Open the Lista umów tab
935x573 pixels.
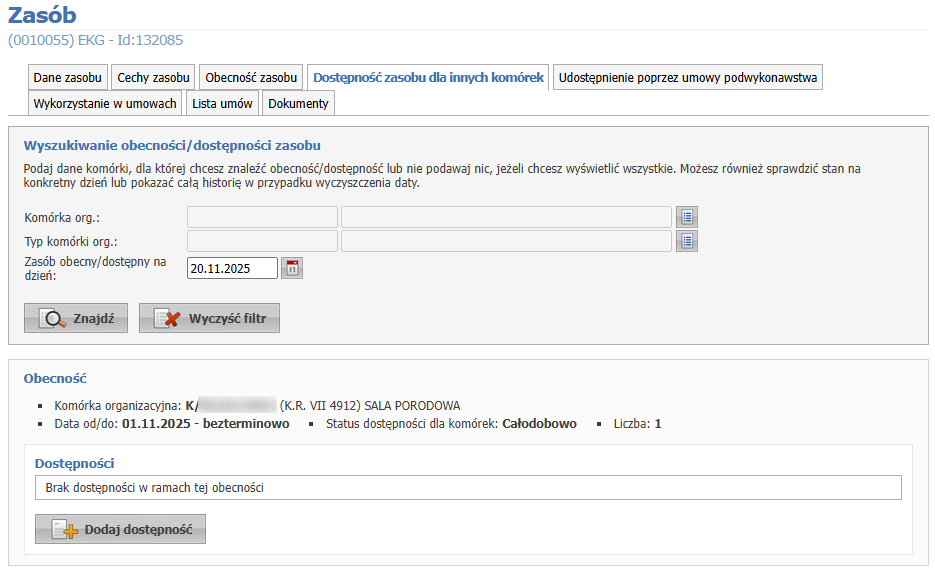(x=223, y=104)
